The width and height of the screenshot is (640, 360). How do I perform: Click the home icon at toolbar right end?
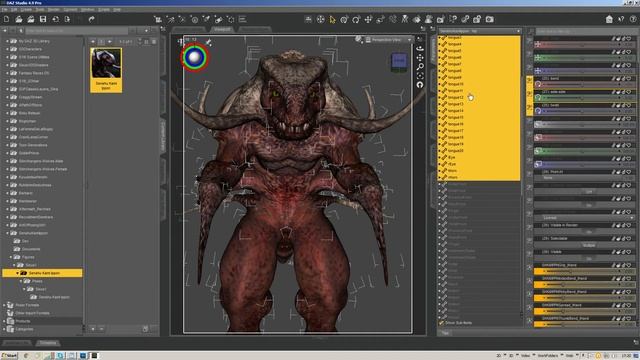coord(609,19)
